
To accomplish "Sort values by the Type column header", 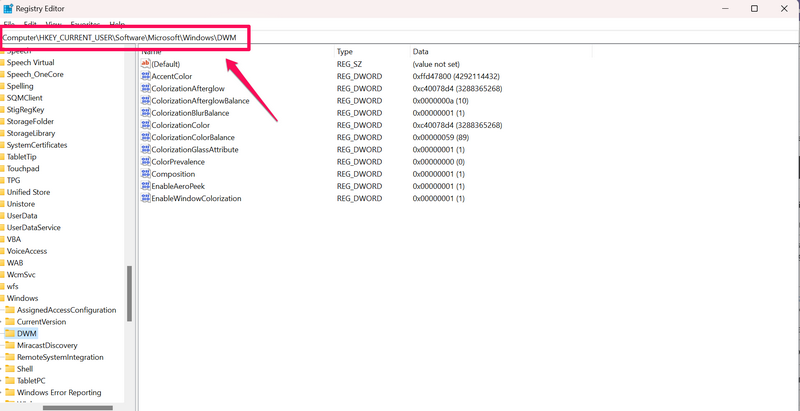I will coord(345,51).
